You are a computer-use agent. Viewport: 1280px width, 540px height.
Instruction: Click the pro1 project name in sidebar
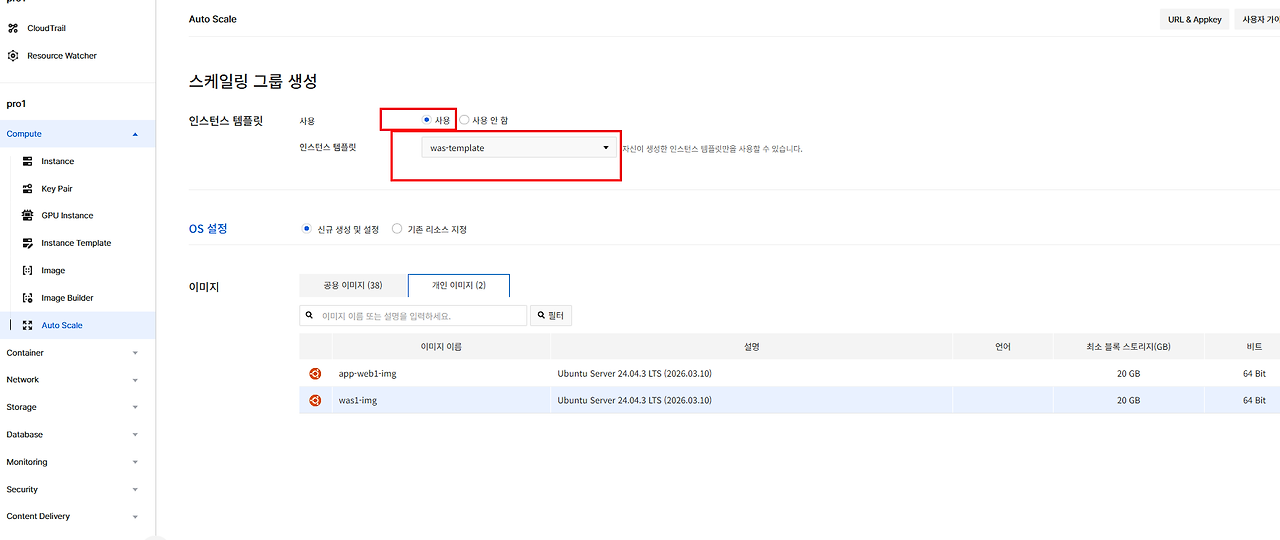tap(15, 104)
